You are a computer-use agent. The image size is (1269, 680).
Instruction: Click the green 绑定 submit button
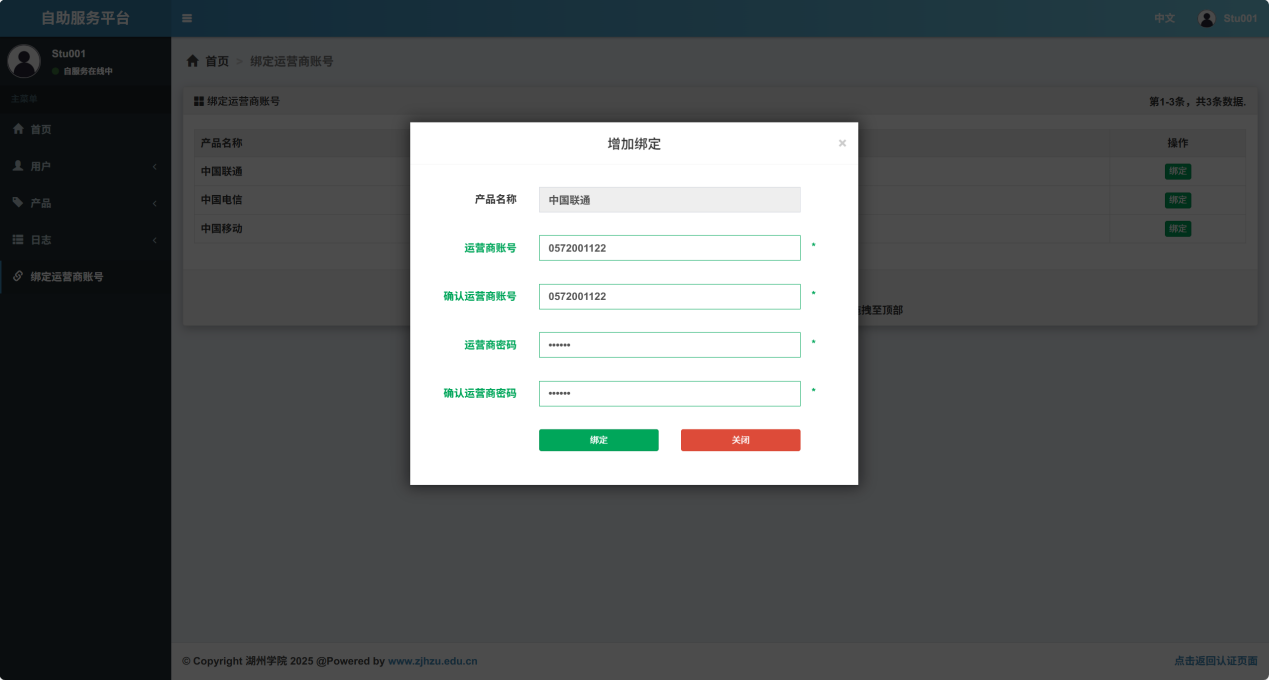point(598,440)
